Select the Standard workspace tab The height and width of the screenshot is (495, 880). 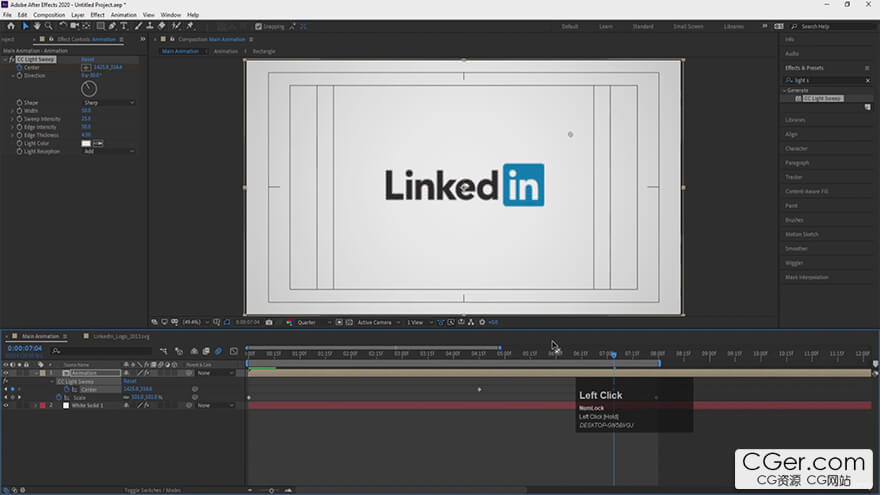[643, 26]
